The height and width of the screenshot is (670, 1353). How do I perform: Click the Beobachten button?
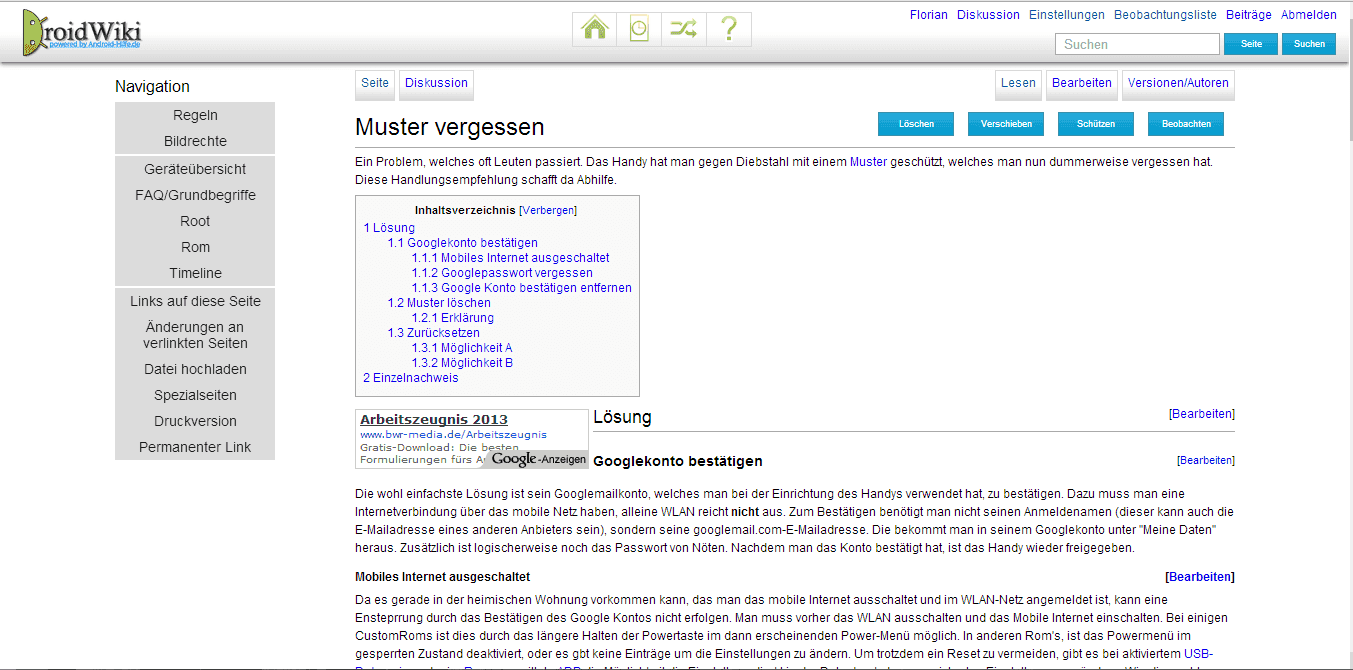click(1186, 124)
